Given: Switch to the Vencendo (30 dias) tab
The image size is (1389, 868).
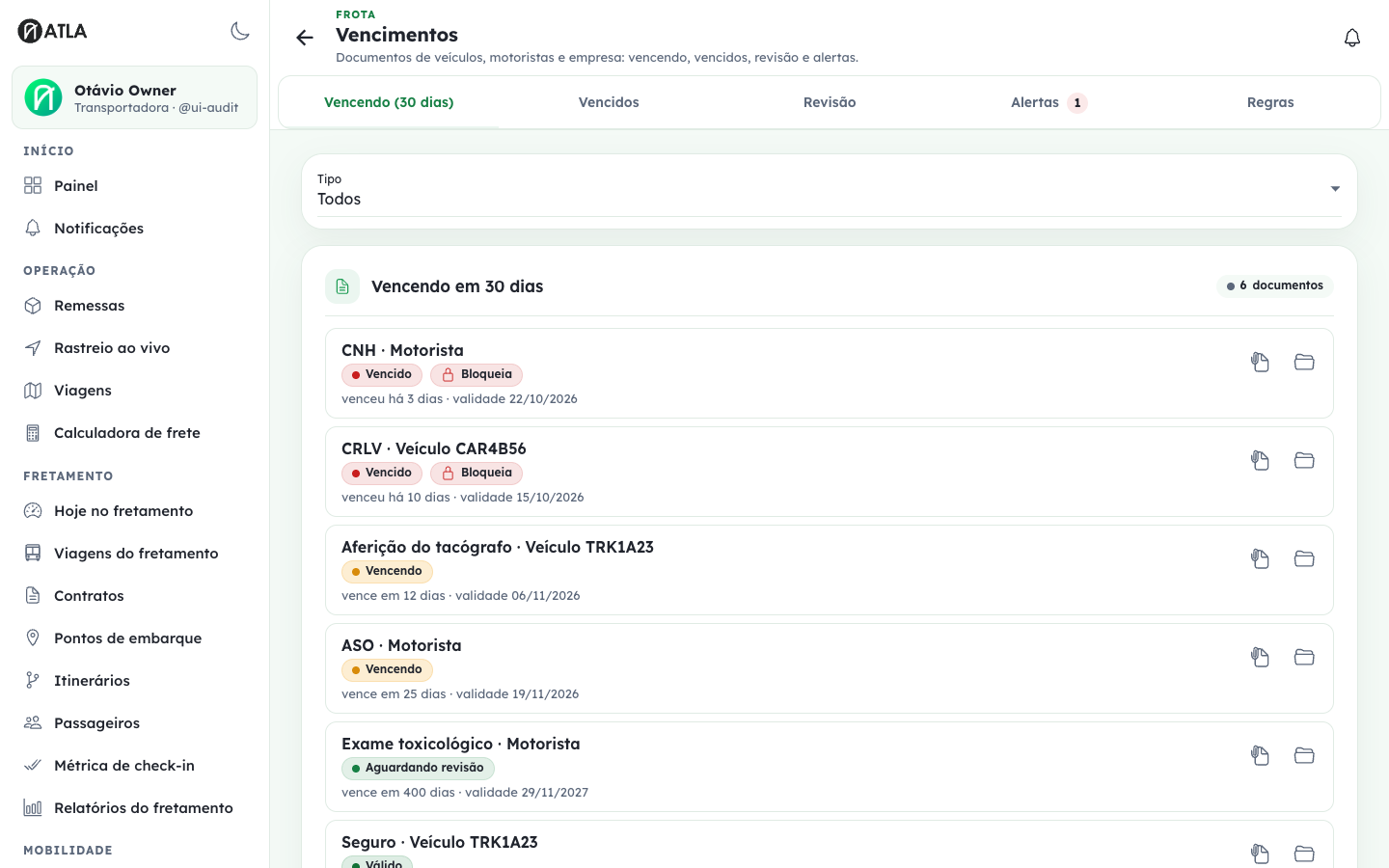Looking at the screenshot, I should 389,102.
